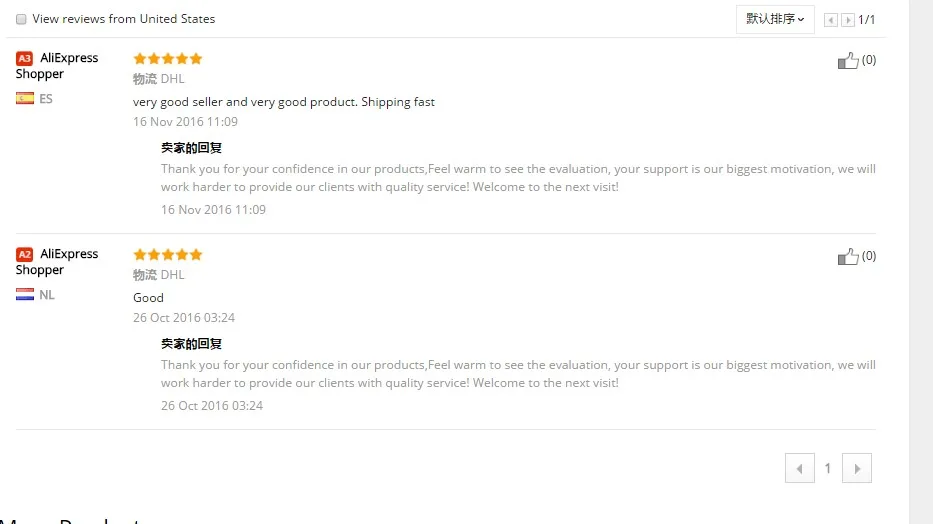Click the Spain flag icon
Viewport: 933px width, 524px height.
pyautogui.click(x=25, y=98)
